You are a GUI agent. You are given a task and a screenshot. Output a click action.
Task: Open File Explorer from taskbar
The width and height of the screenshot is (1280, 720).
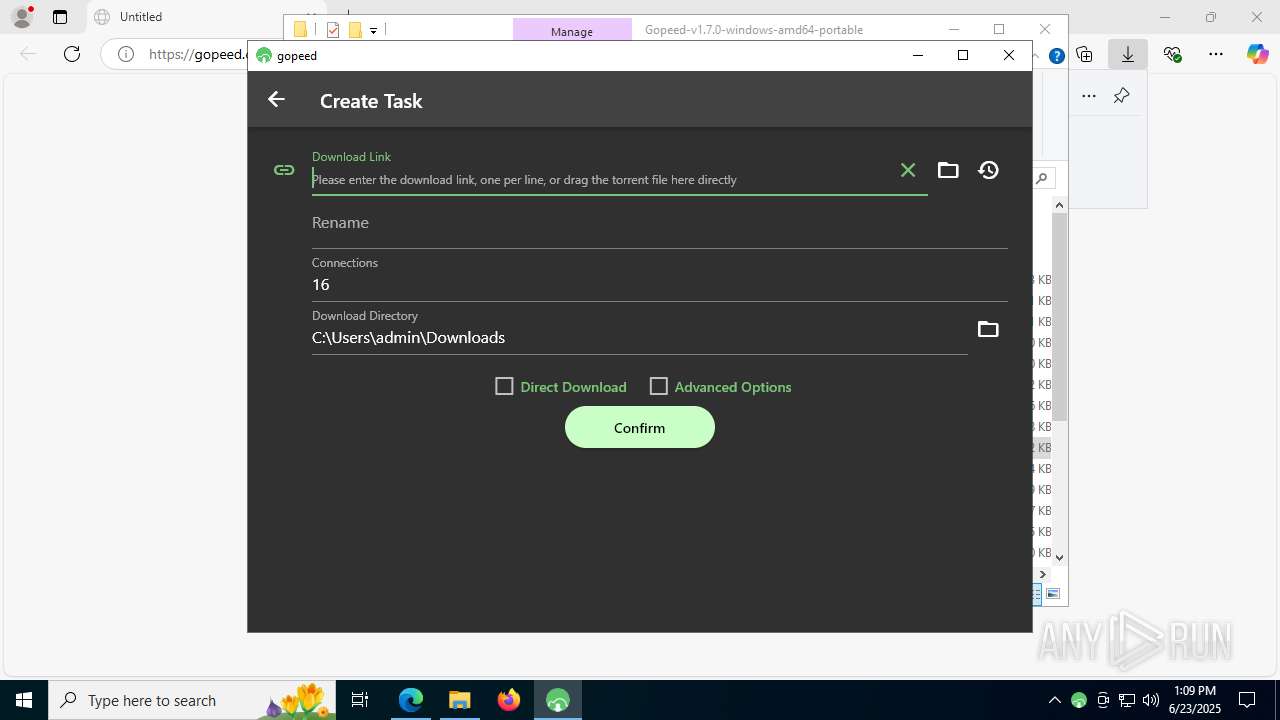459,700
